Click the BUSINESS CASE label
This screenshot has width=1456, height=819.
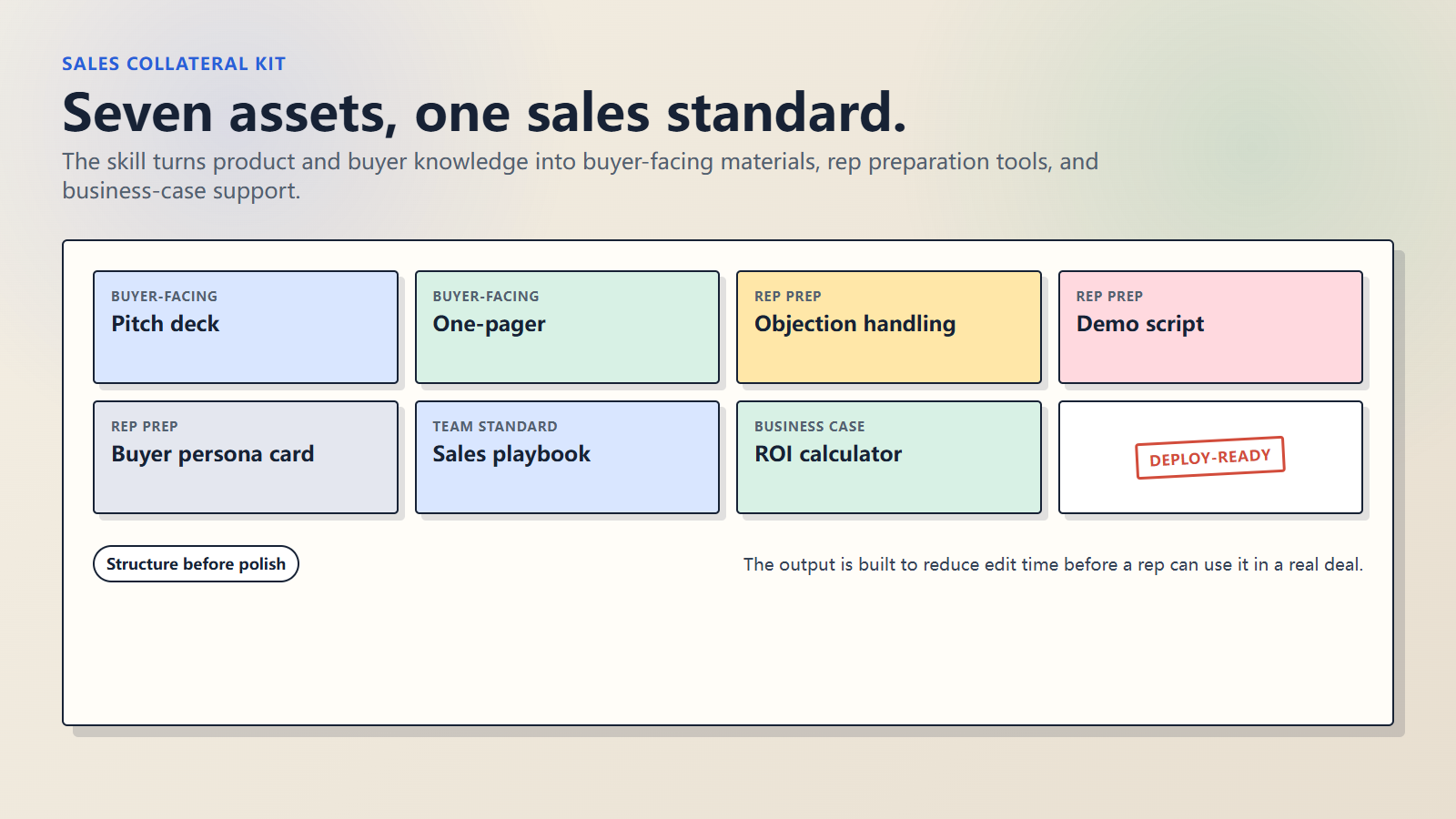(x=810, y=426)
